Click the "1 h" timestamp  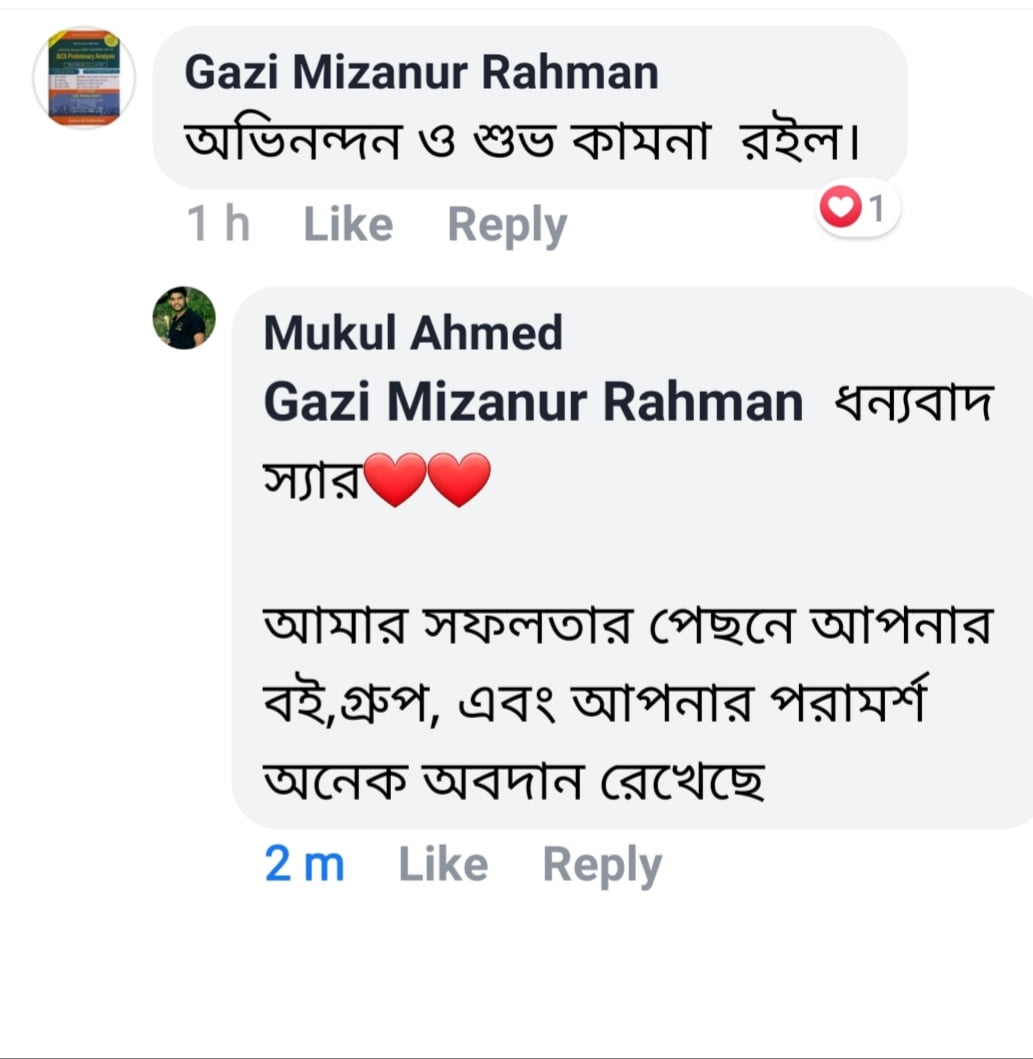pyautogui.click(x=218, y=225)
